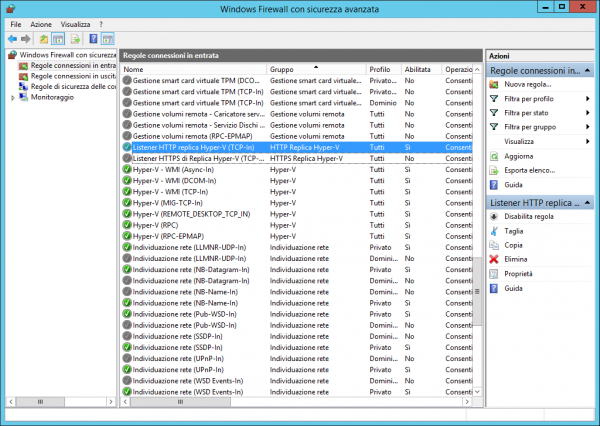Sort by the Nome column header

tap(194, 69)
